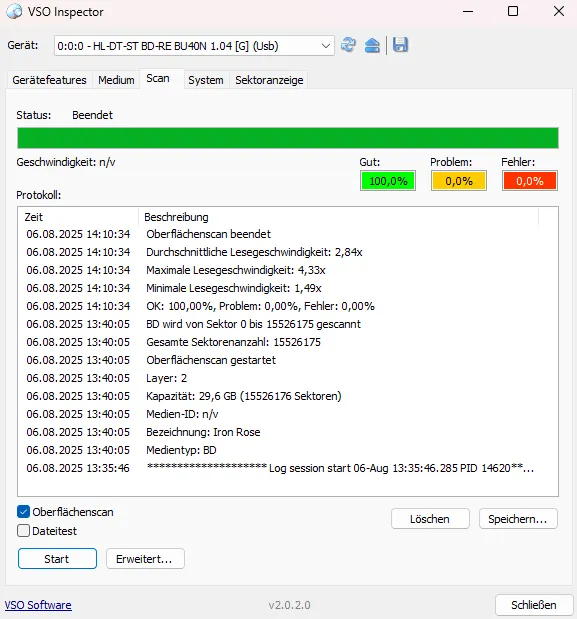Image resolution: width=577 pixels, height=619 pixels.
Task: Select the 'Oberflächenscan gestartet' log row
Action: click(279, 360)
